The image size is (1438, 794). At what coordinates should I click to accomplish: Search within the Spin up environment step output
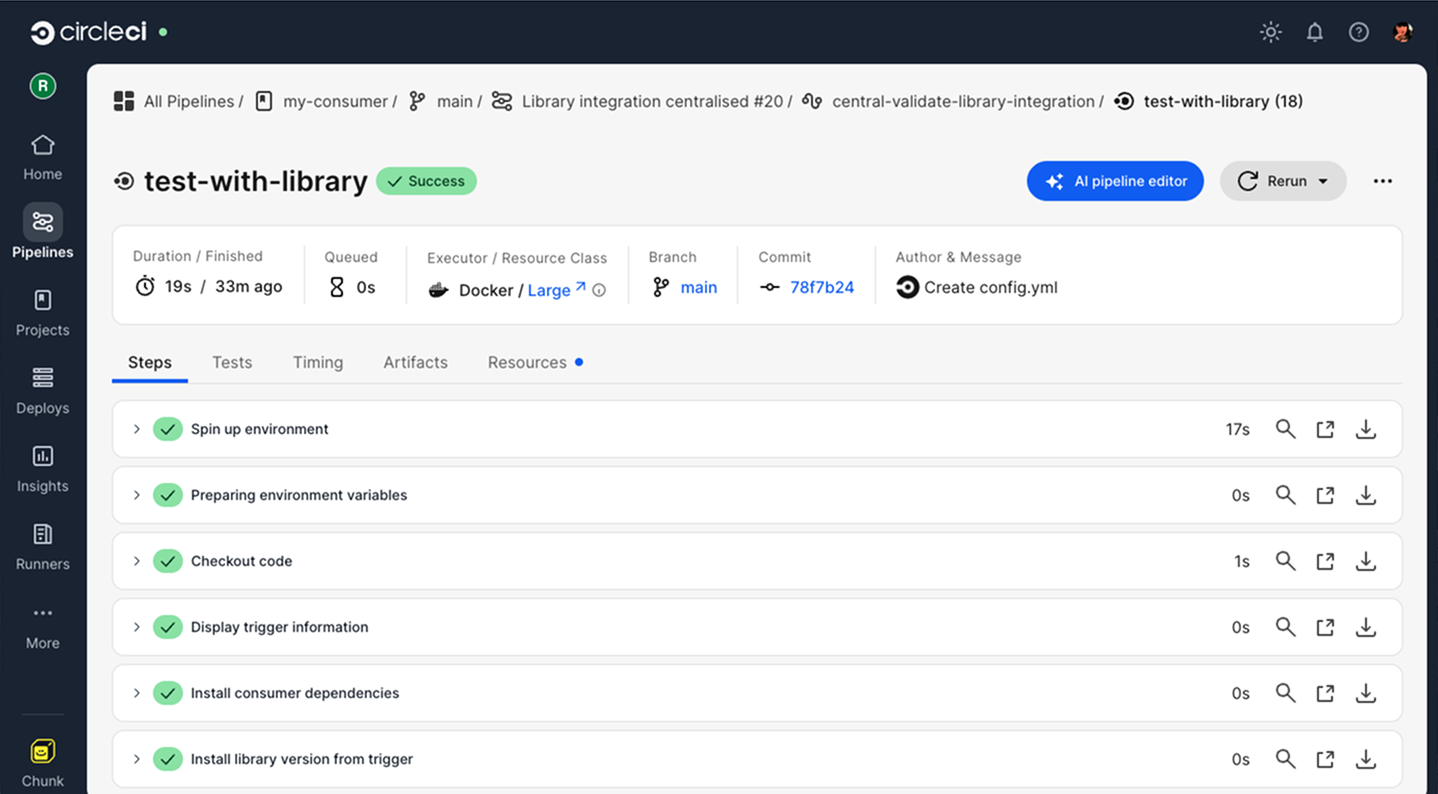(x=1285, y=429)
